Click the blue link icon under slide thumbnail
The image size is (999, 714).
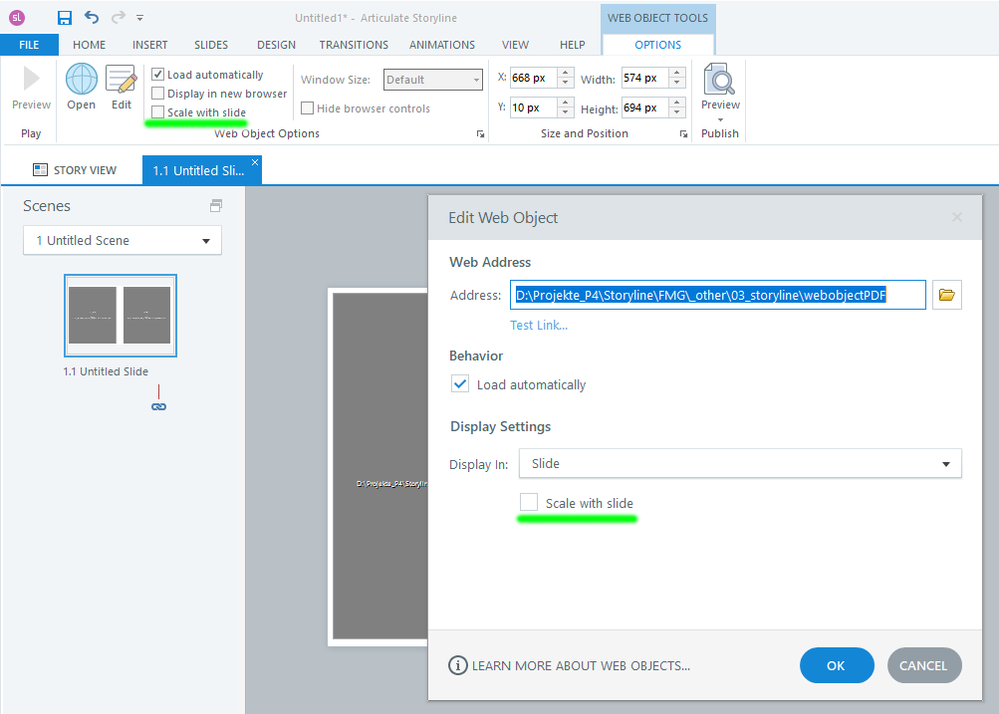(x=158, y=406)
